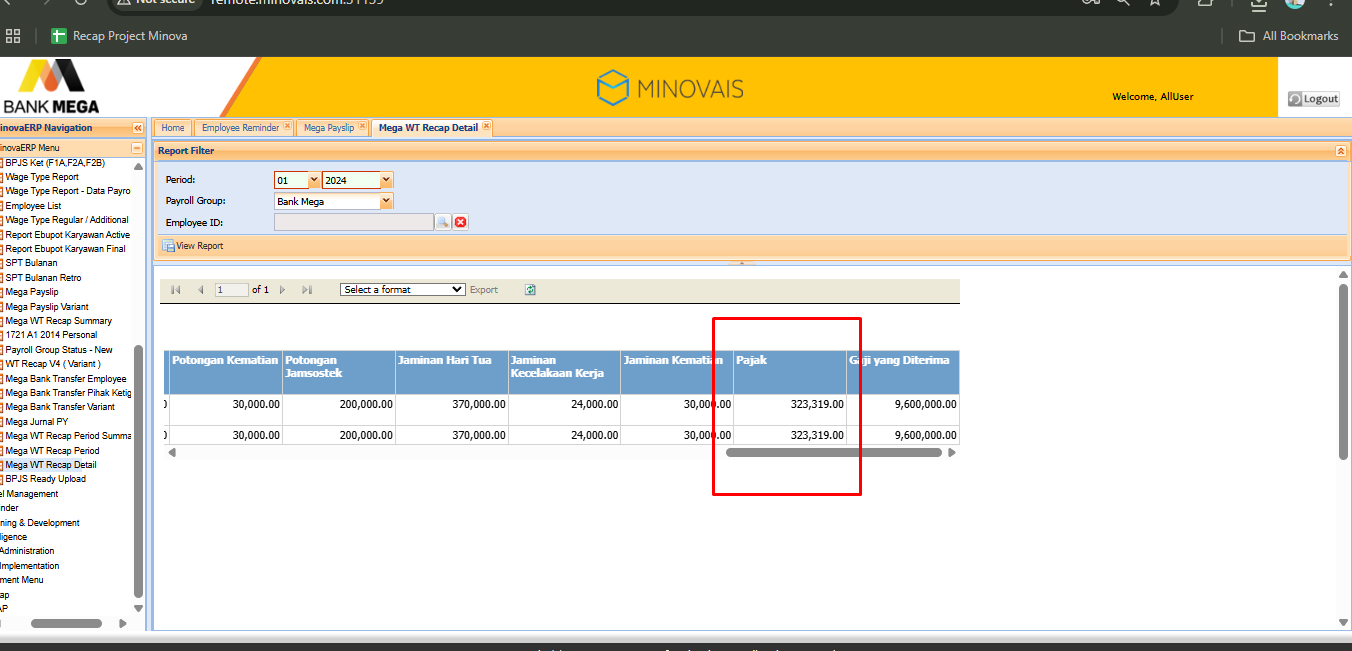Open Employee List in menu

click(x=33, y=206)
